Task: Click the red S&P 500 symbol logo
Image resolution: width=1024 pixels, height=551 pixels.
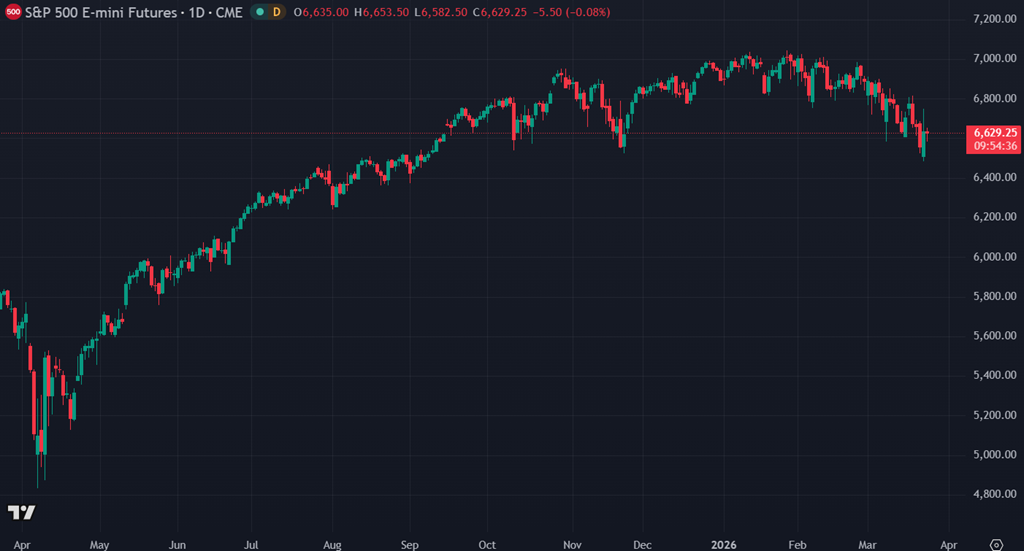Action: coord(13,12)
